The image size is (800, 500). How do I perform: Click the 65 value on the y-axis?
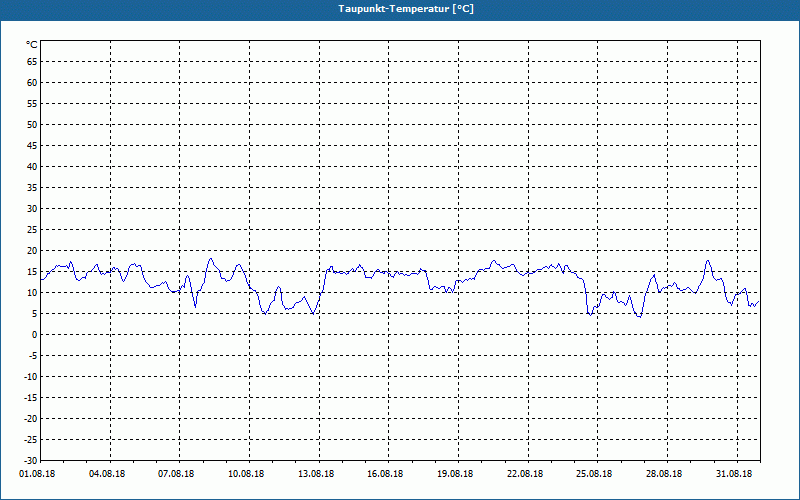coord(32,62)
